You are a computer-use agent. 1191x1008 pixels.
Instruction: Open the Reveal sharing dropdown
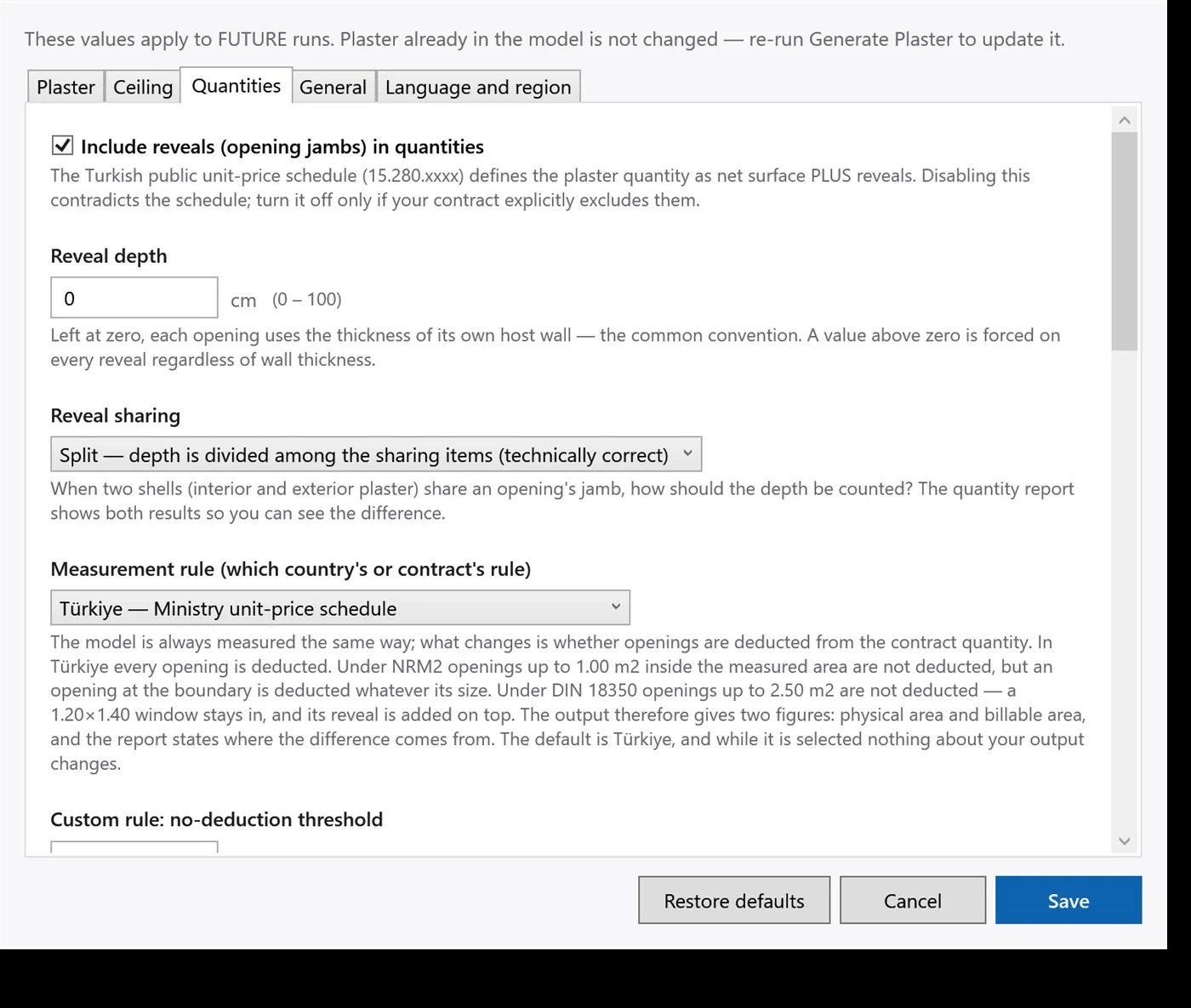(376, 454)
